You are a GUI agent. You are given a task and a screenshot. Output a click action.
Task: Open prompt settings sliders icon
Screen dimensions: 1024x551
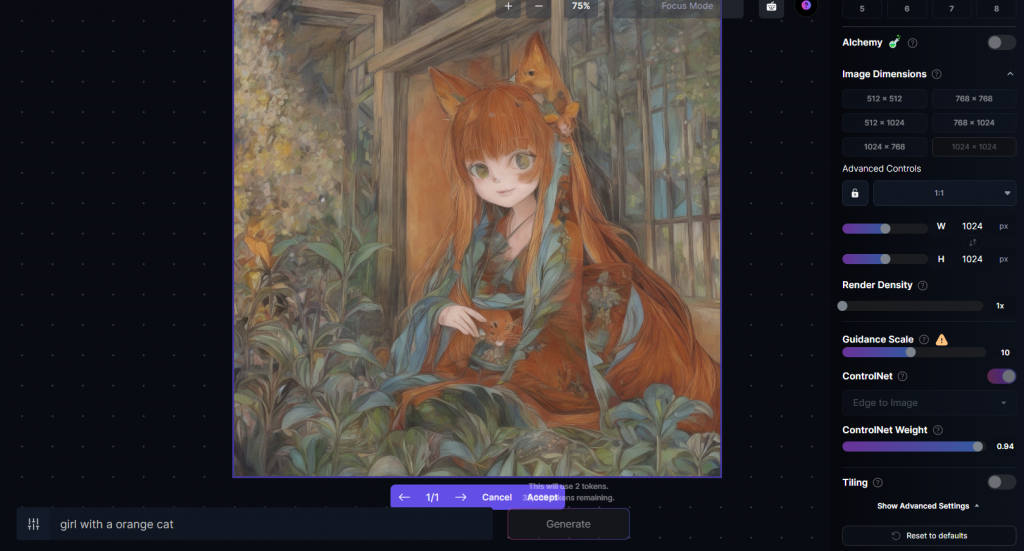pyautogui.click(x=33, y=524)
